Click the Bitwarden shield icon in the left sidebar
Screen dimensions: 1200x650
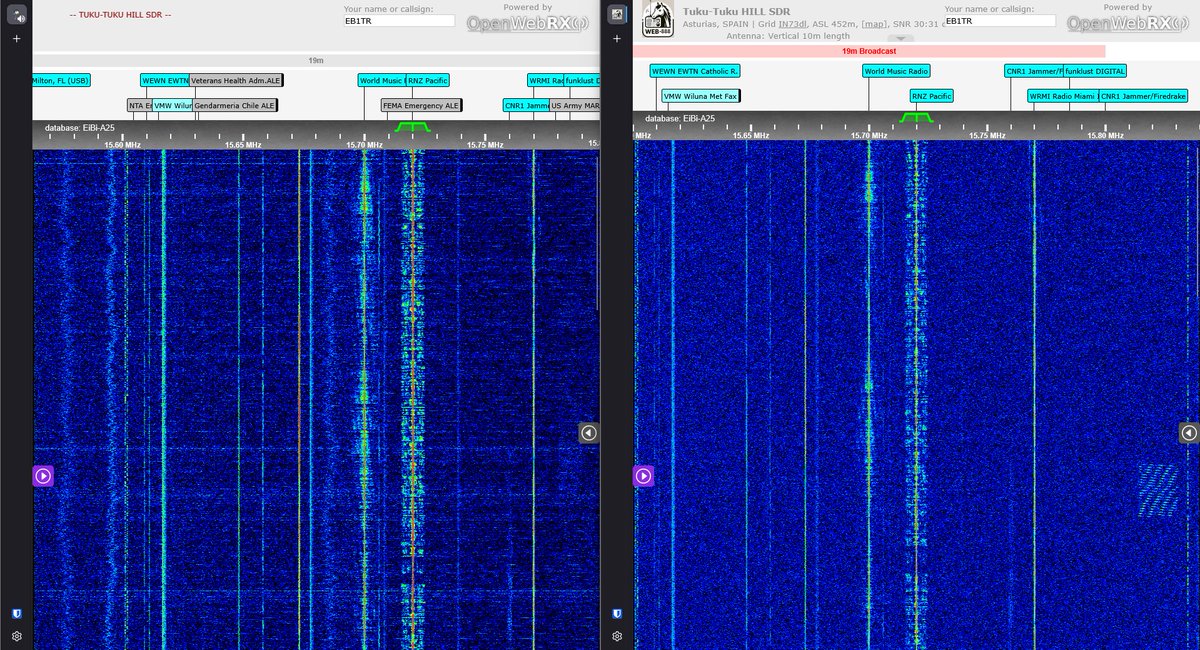[15, 611]
